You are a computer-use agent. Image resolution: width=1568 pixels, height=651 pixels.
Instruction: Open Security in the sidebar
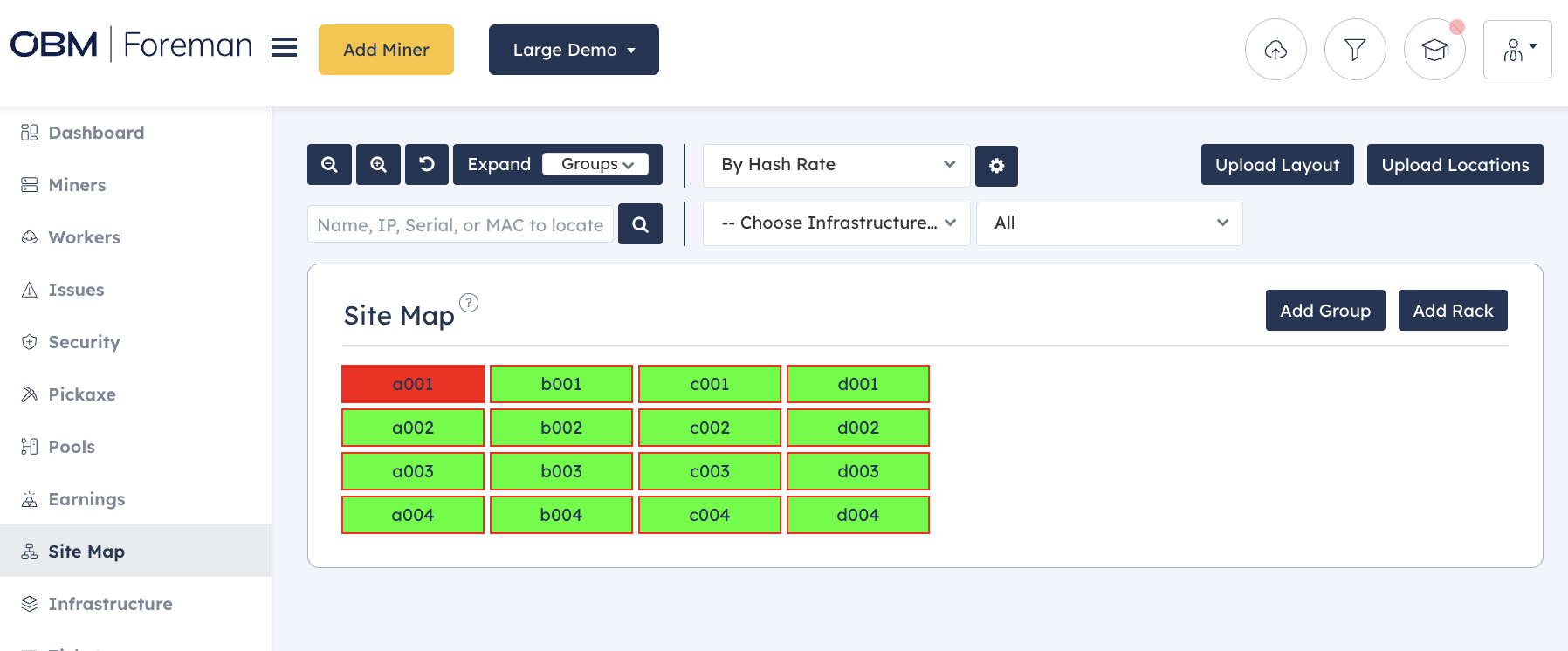point(135,342)
